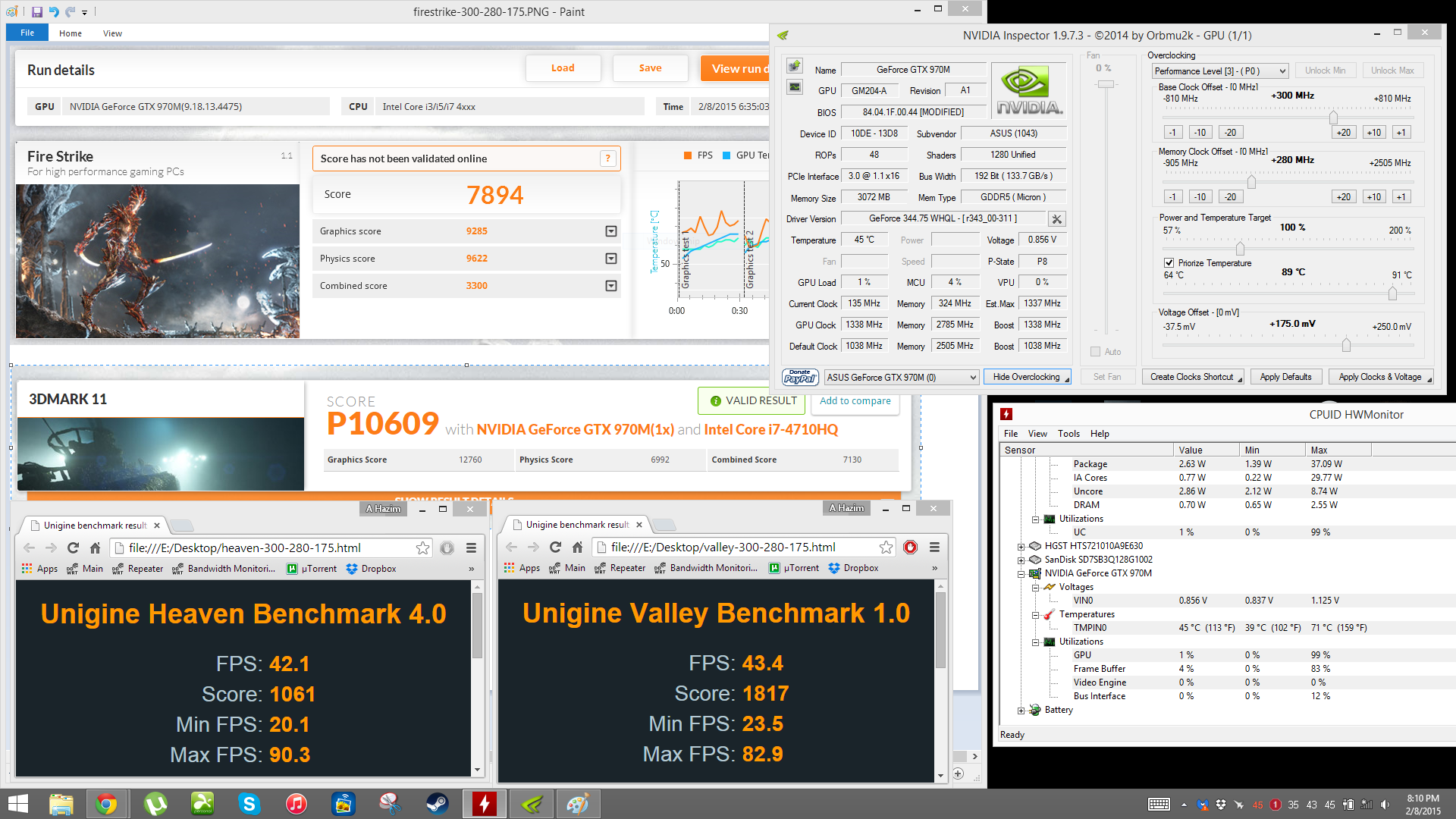Collapse NVIDIA GeForce GTX 970M node in HWMonitor
This screenshot has height=819, width=1456.
(x=1021, y=574)
